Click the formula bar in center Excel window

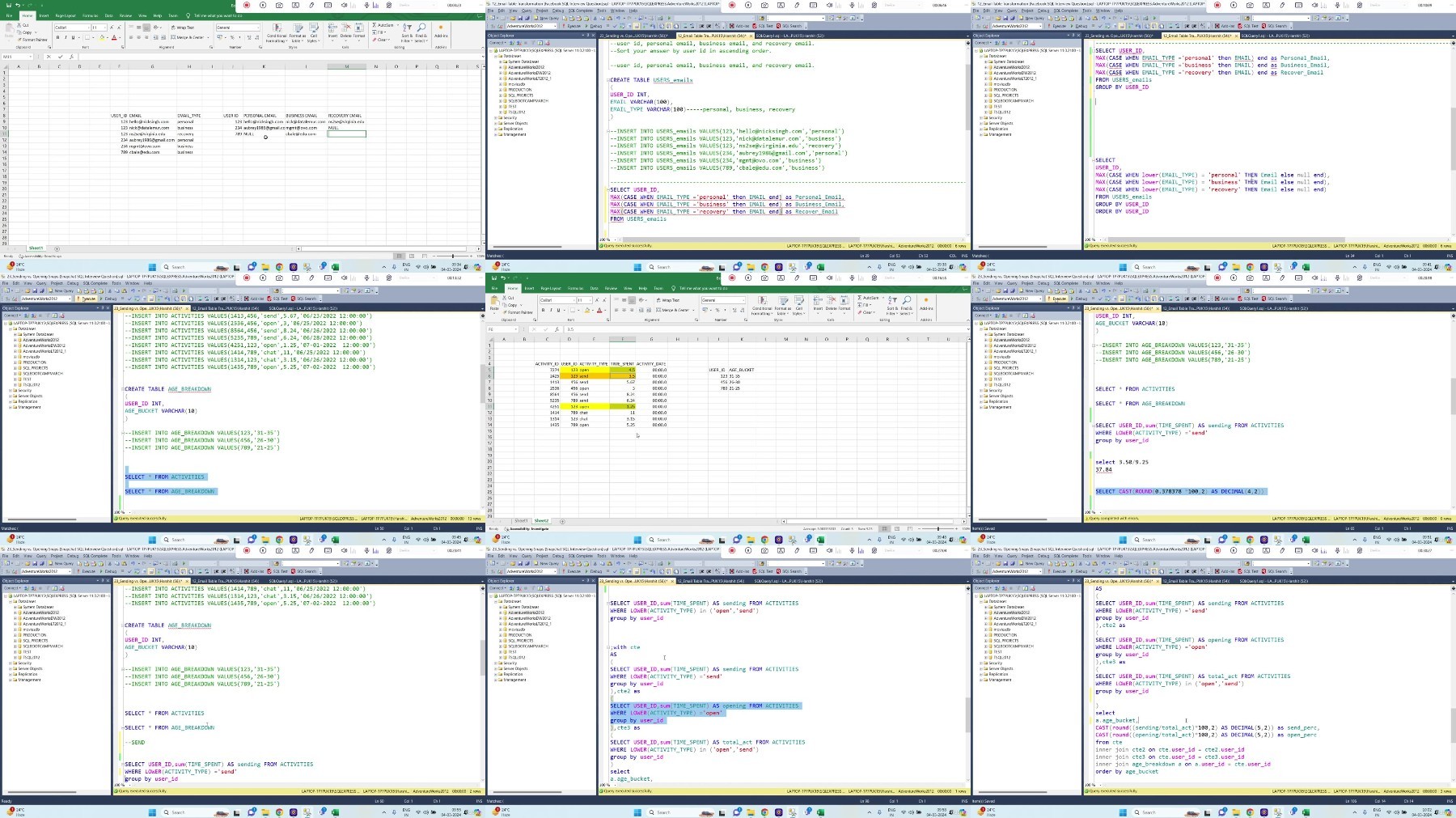click(764, 329)
